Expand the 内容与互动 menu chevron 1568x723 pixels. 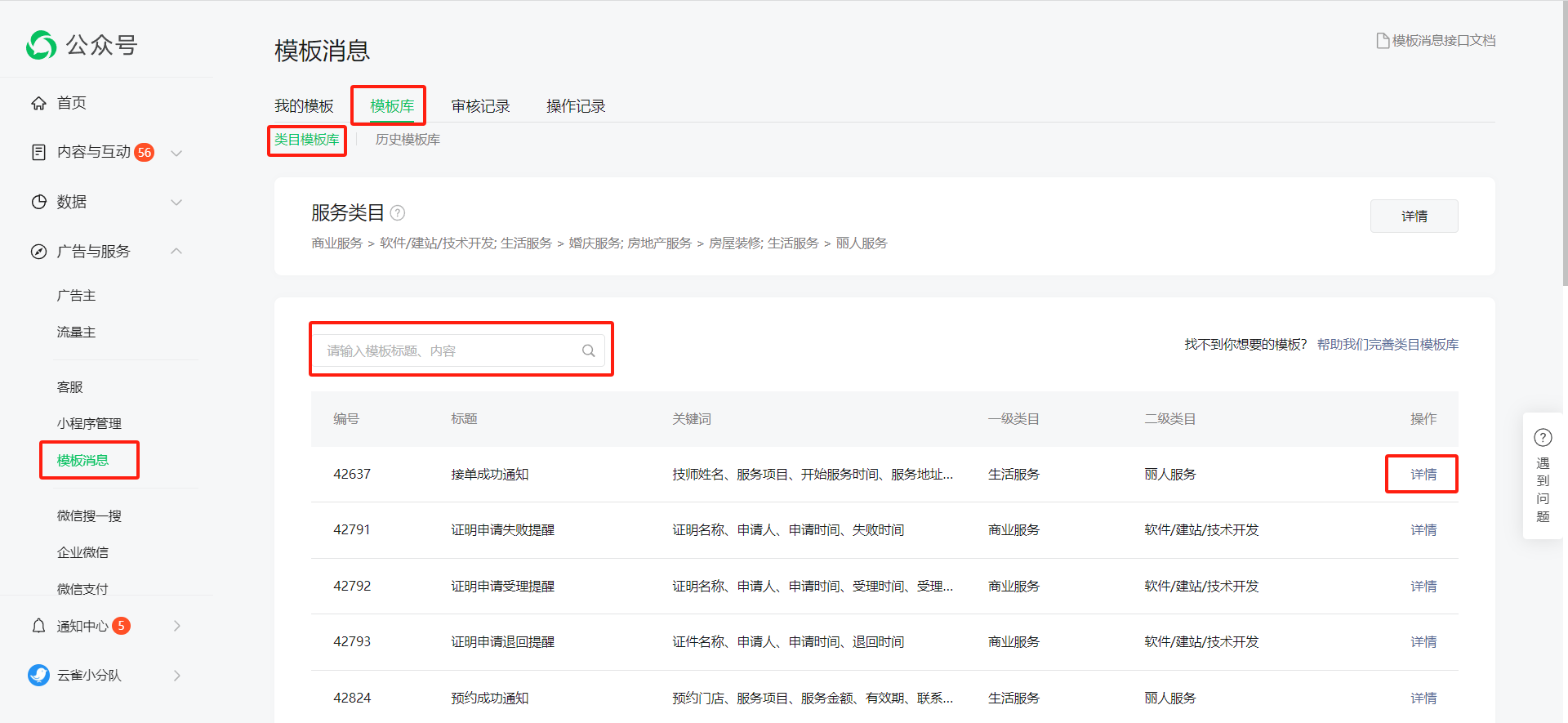tap(176, 153)
